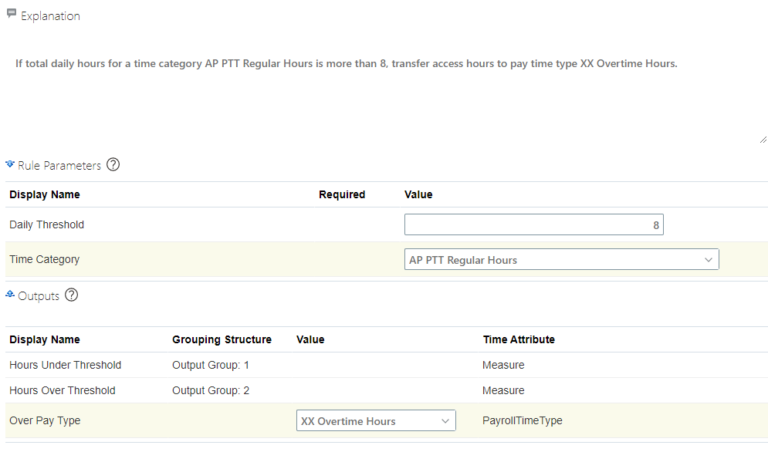Screen dimensions: 768x452
Task: Click the Required column header
Action: (x=342, y=195)
